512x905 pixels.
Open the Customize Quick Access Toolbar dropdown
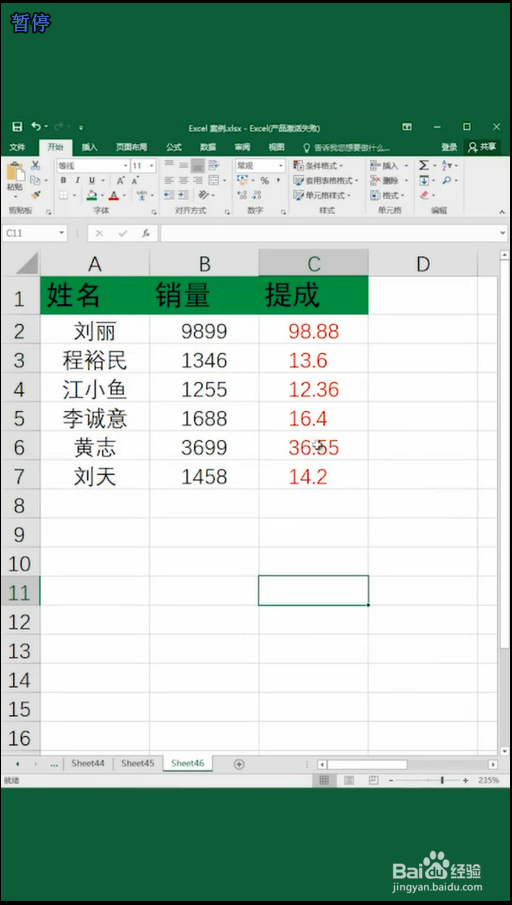81,127
